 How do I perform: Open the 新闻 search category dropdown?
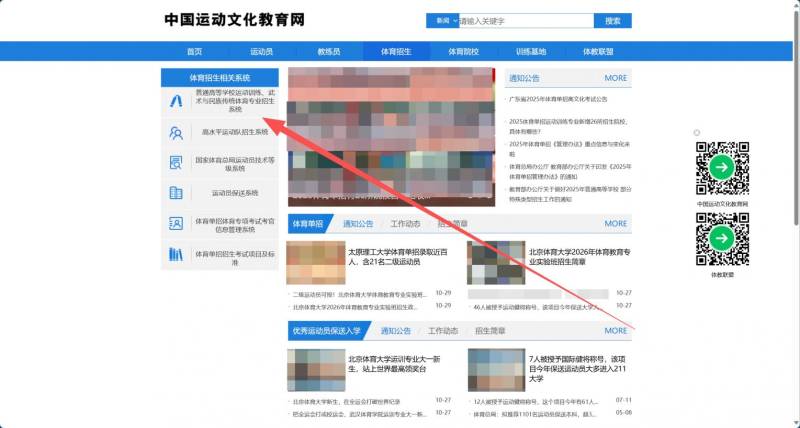(441, 20)
